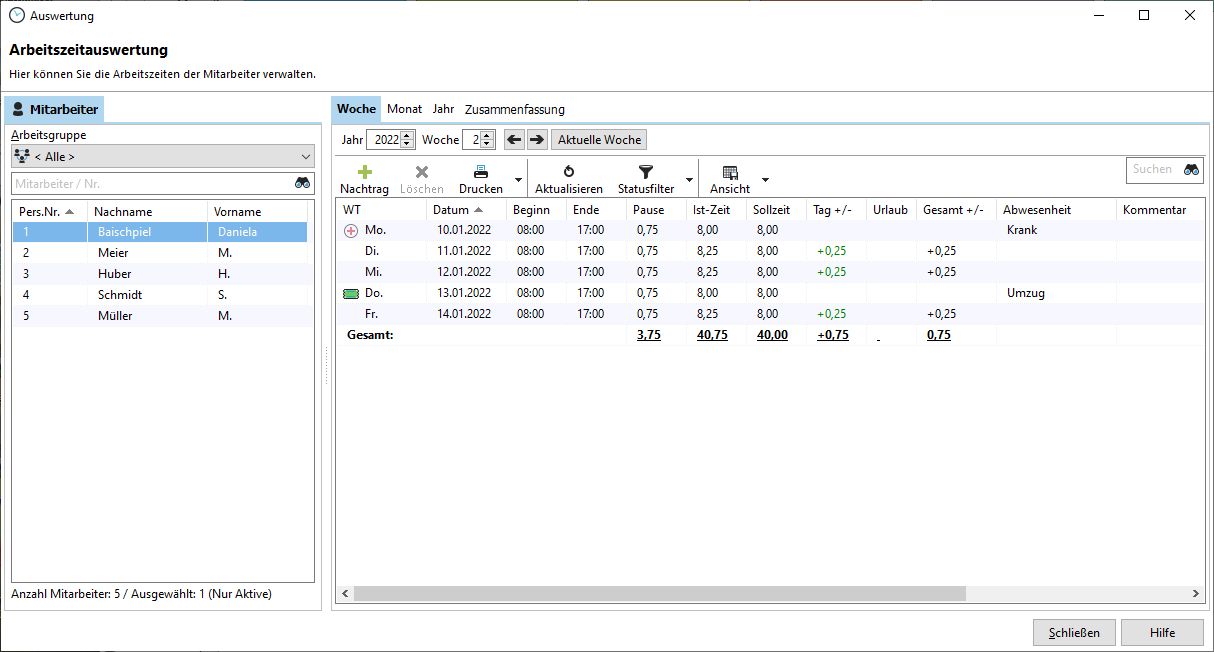
Task: Open the Ansicht dropdown arrow
Action: coord(765,180)
